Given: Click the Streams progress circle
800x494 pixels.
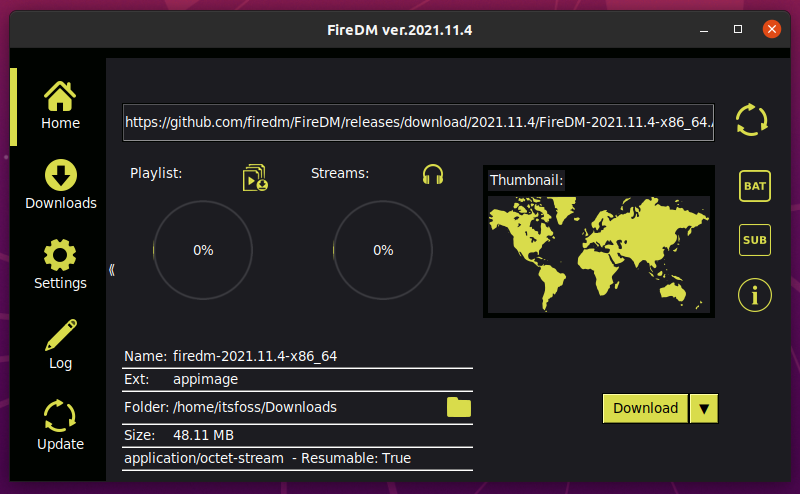Looking at the screenshot, I should point(383,250).
